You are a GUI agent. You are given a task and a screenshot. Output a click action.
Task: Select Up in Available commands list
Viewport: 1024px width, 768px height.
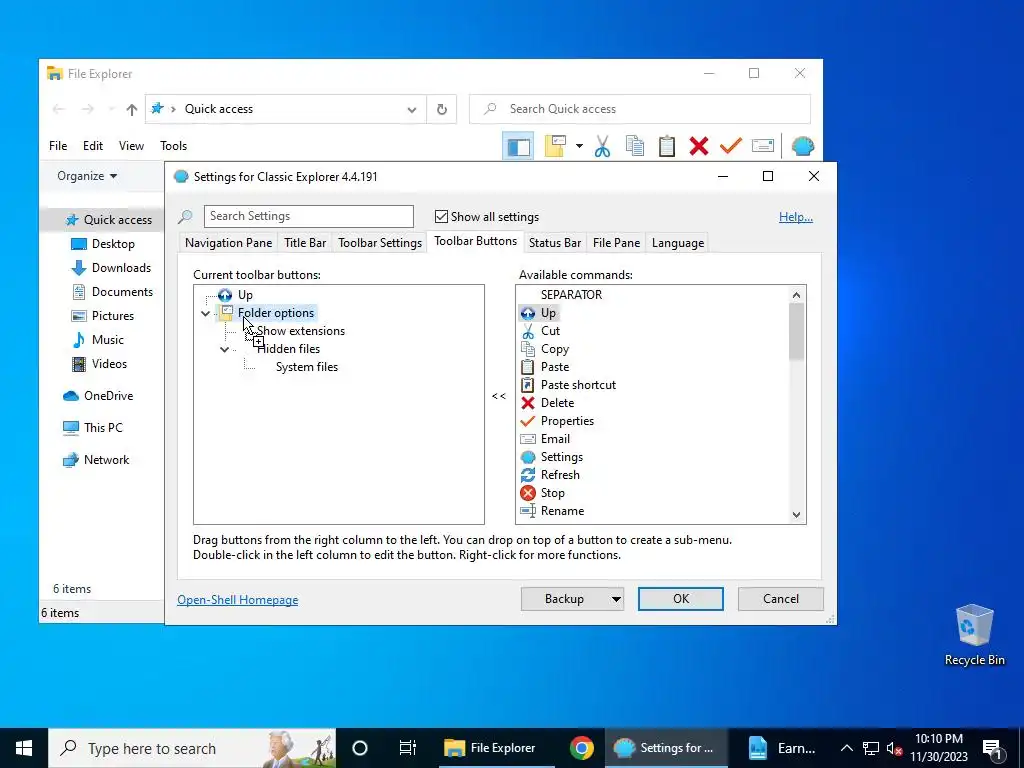point(549,313)
